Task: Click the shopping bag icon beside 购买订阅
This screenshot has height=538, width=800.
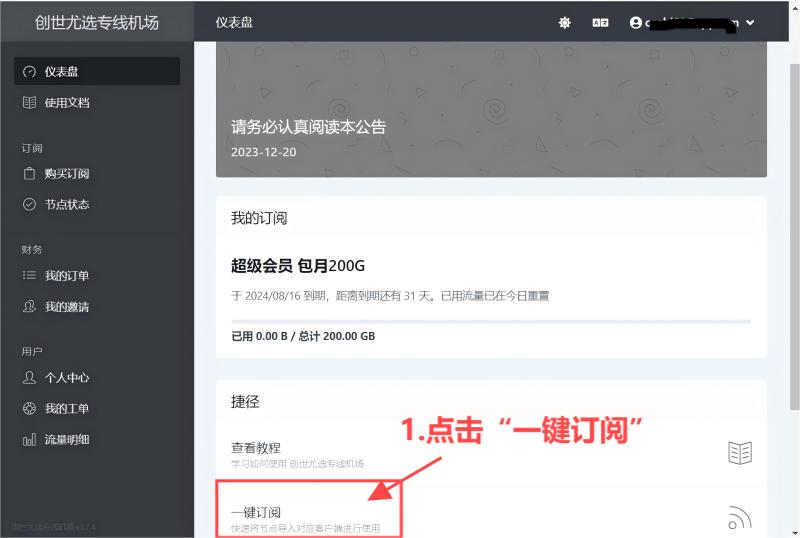Action: pyautogui.click(x=29, y=174)
